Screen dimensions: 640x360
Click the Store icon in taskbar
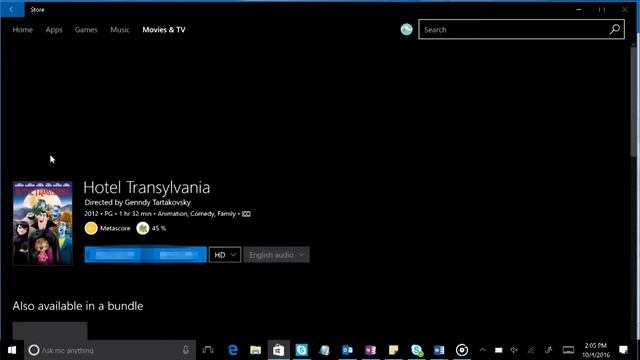point(278,350)
